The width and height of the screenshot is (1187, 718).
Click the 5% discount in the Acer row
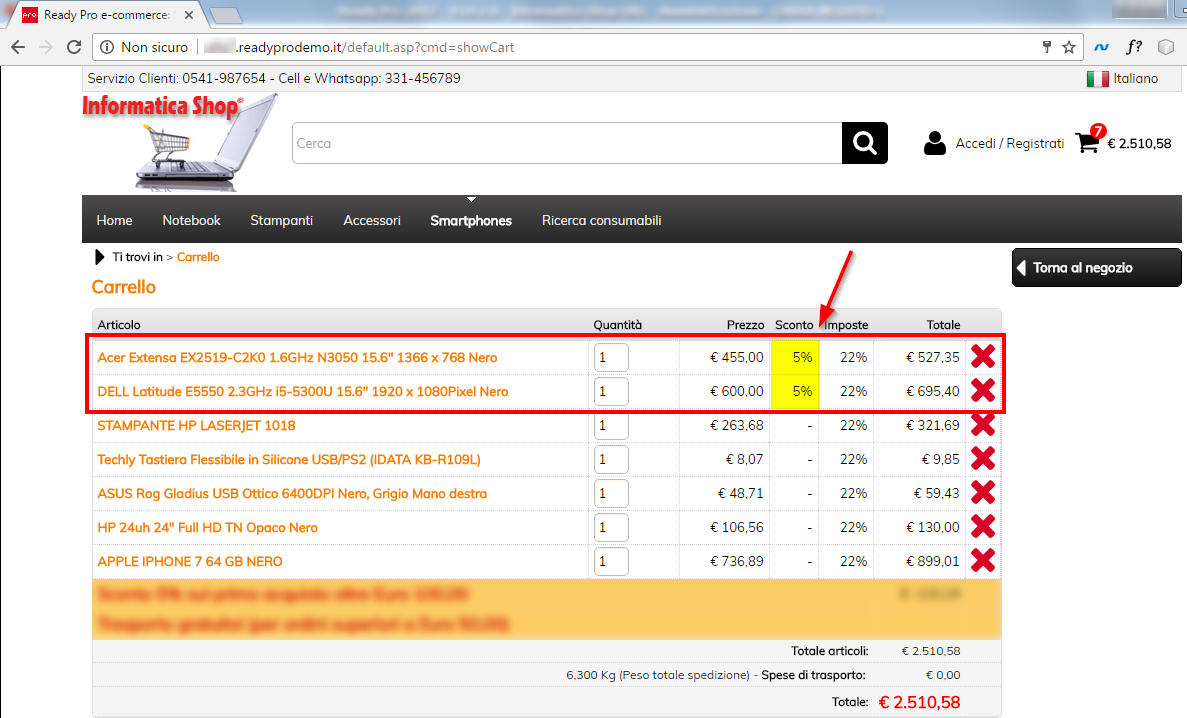pos(802,357)
